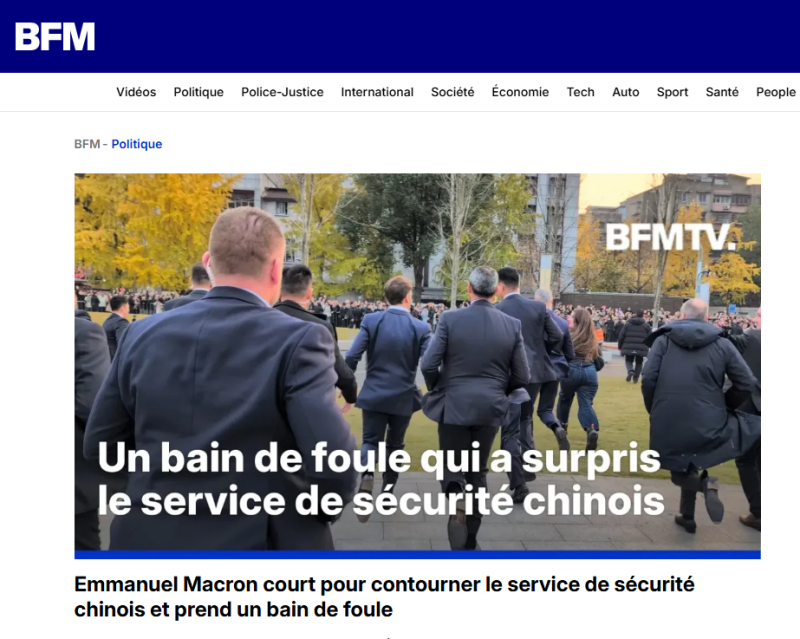Navigate to Économie section
800x639 pixels.
coord(520,92)
